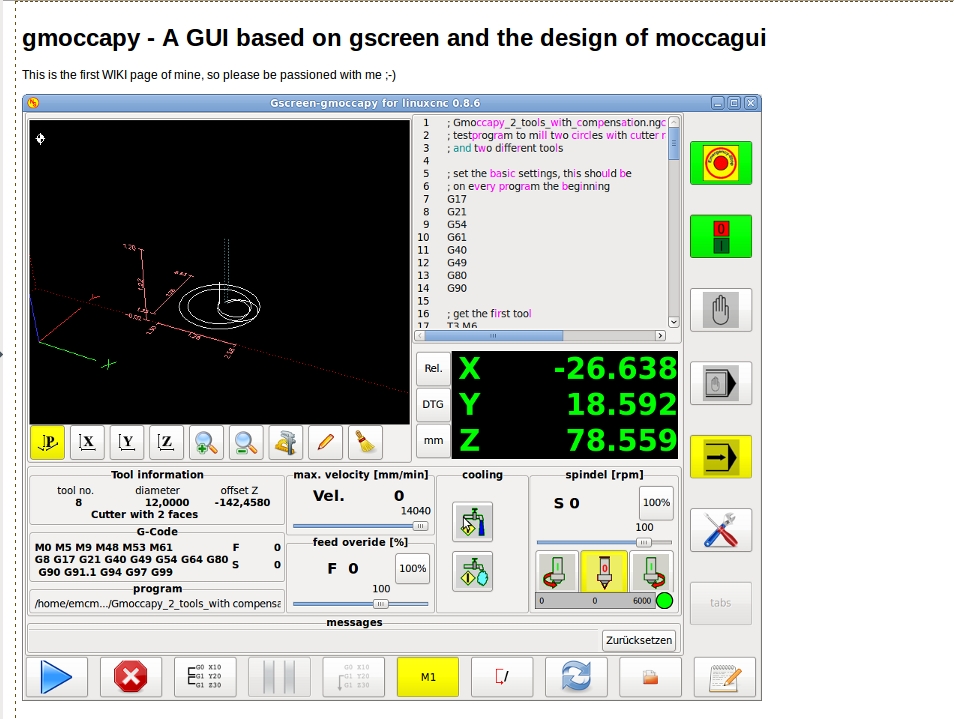Start spindle forward rotation
The width and height of the screenshot is (954, 719).
[x=652, y=571]
